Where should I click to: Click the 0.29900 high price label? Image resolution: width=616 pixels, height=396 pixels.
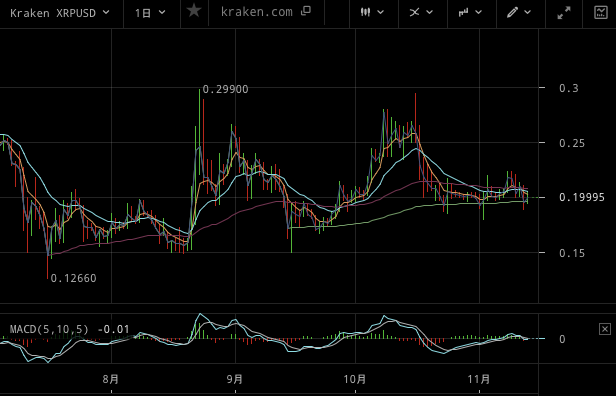point(226,90)
